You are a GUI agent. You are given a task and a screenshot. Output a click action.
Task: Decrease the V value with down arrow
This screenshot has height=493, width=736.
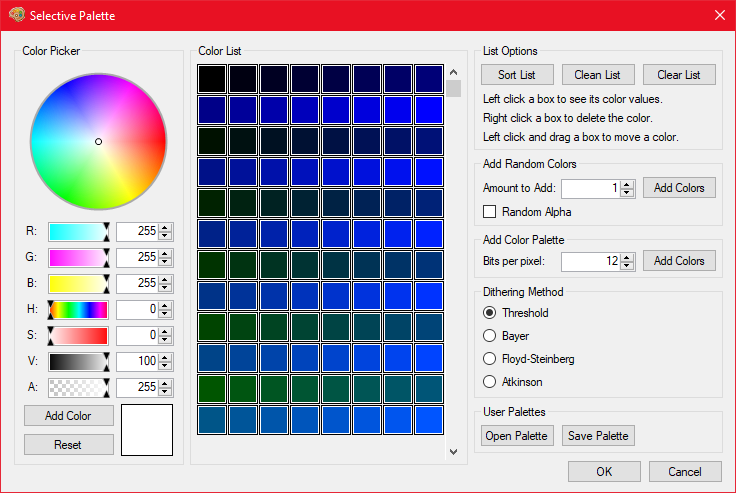coord(165,365)
